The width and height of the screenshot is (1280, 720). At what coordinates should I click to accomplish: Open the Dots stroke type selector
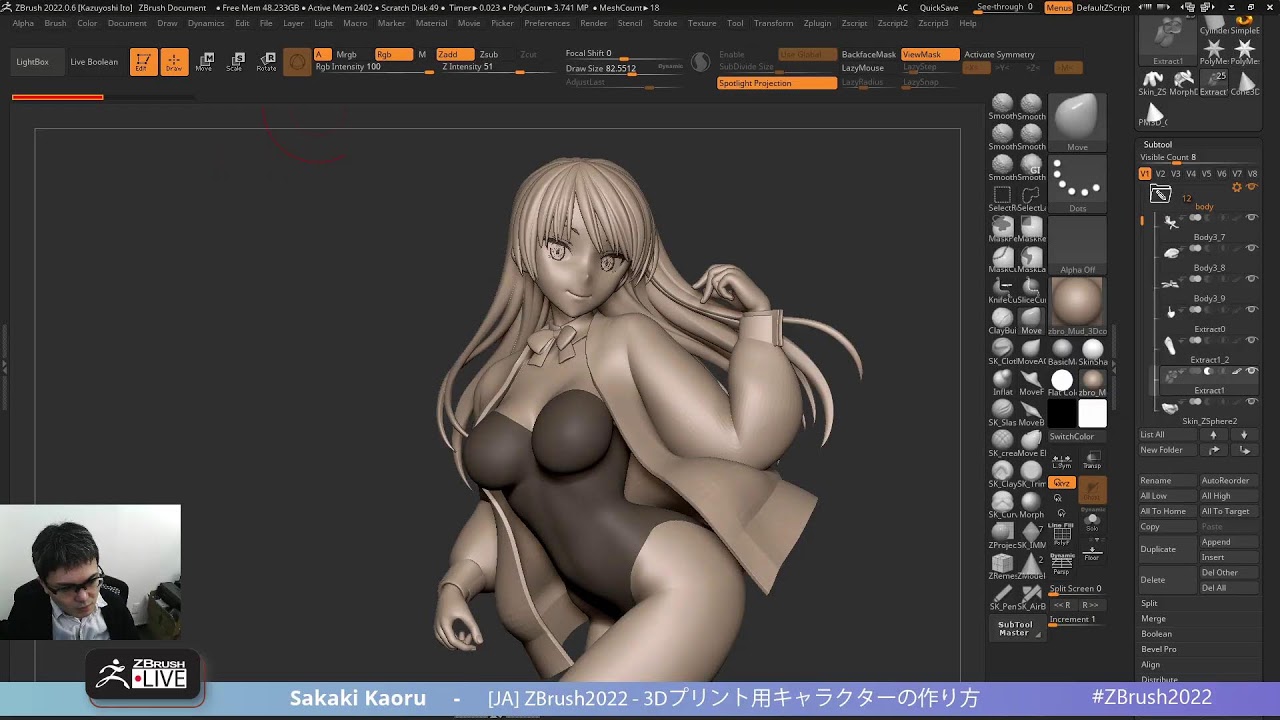coord(1077,184)
